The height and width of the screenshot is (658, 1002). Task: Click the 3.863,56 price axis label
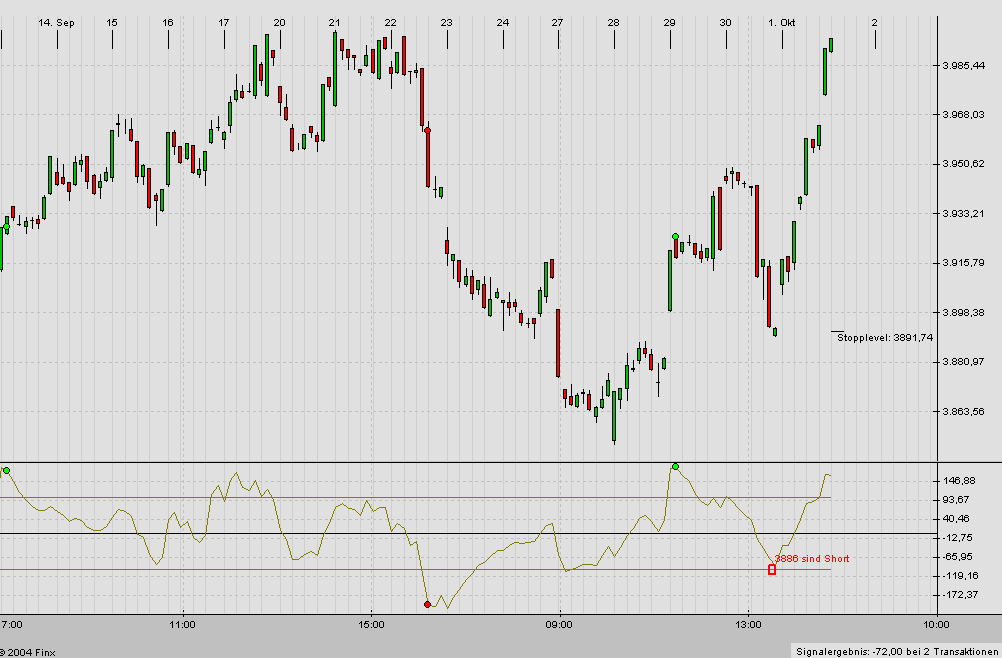point(963,411)
